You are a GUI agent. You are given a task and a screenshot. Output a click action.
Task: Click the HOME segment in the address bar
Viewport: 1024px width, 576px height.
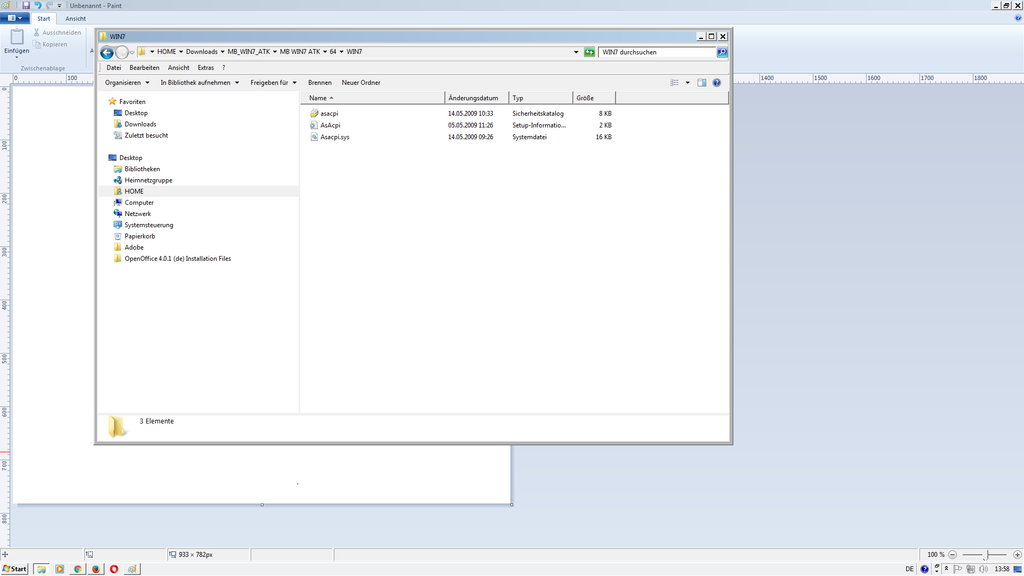point(167,52)
